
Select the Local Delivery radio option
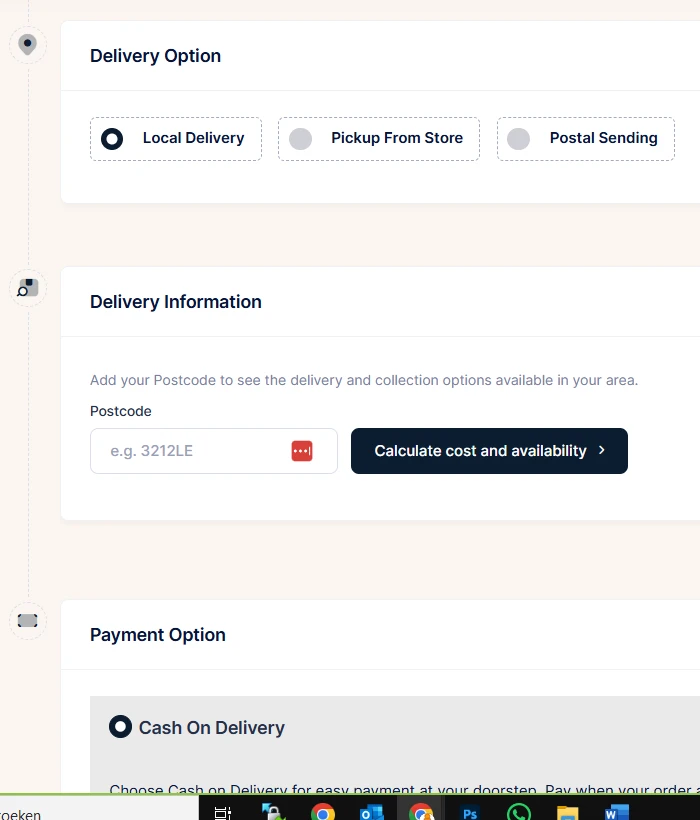176,139
